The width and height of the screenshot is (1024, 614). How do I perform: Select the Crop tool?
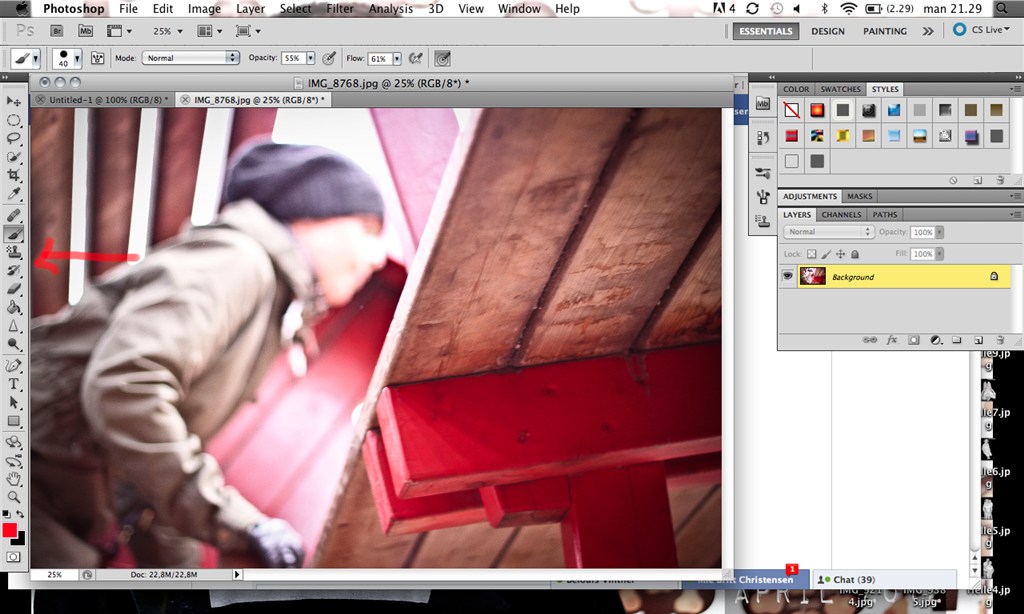click(x=14, y=175)
